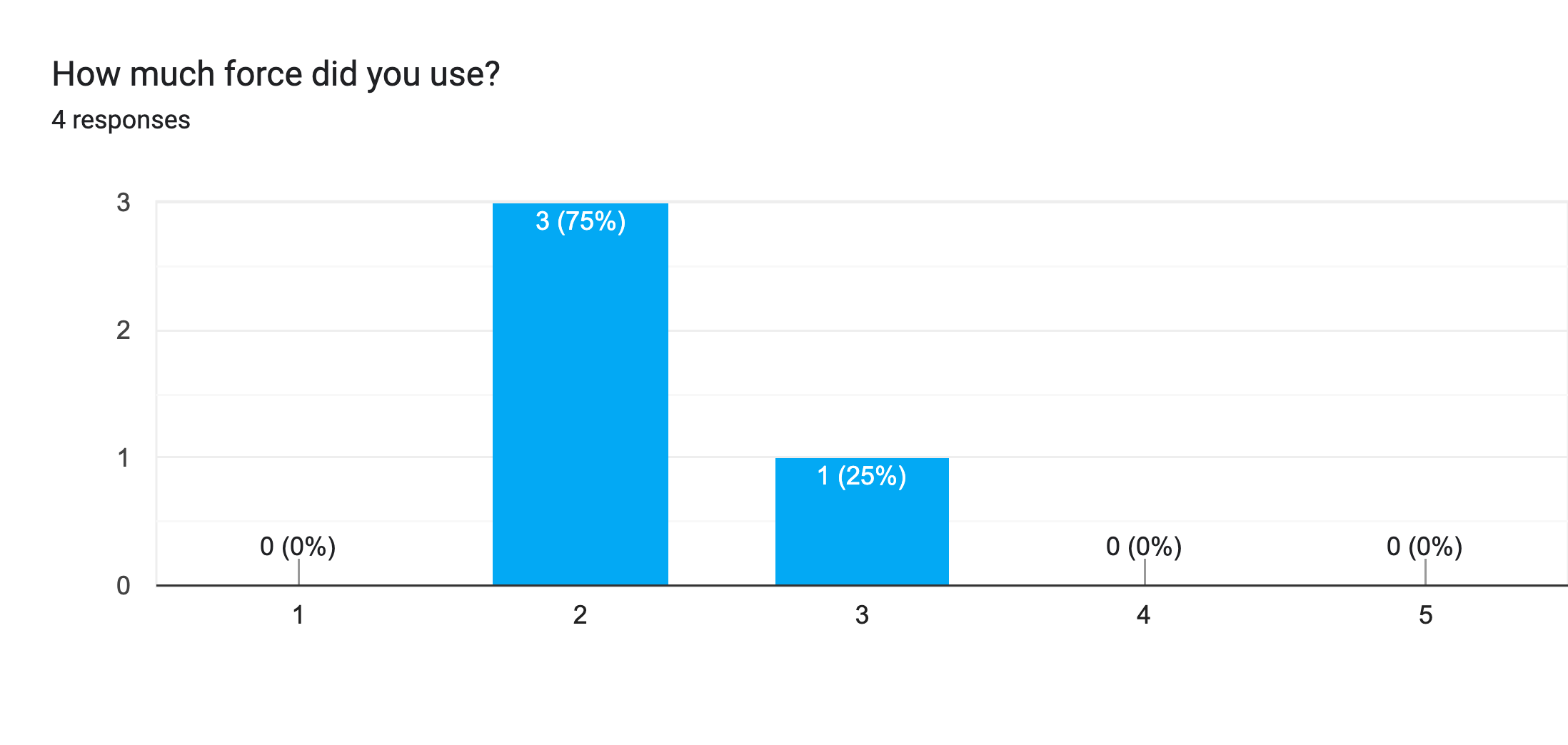Click the "0 (0%)" label above option 4
The height and width of the screenshot is (745, 1568).
click(x=1144, y=547)
